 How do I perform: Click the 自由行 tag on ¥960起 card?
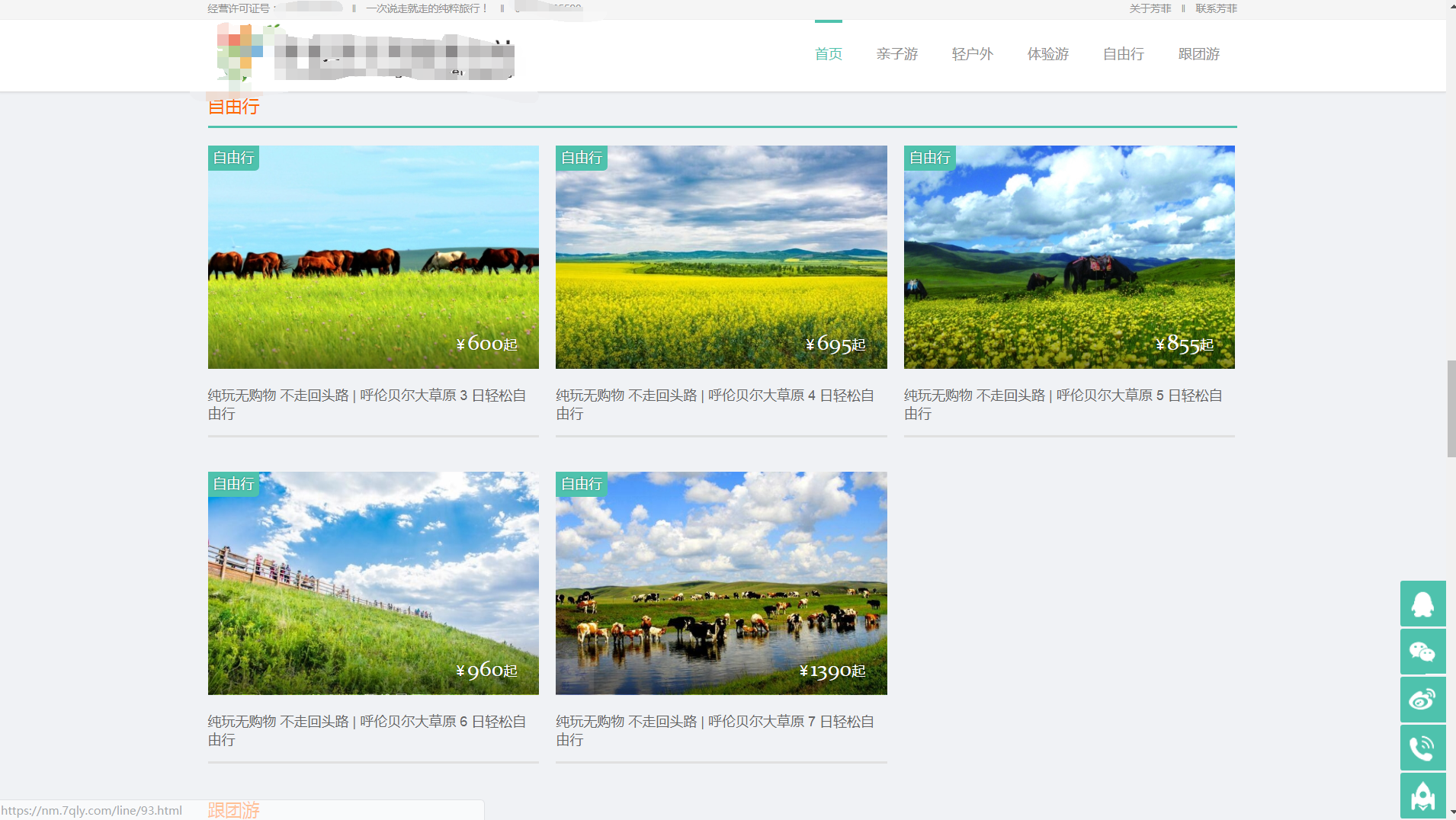[x=233, y=484]
